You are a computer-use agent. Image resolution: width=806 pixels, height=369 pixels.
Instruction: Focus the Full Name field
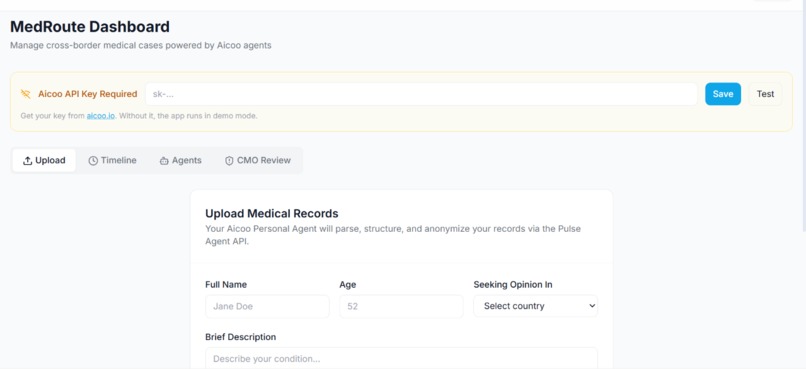[x=267, y=306]
